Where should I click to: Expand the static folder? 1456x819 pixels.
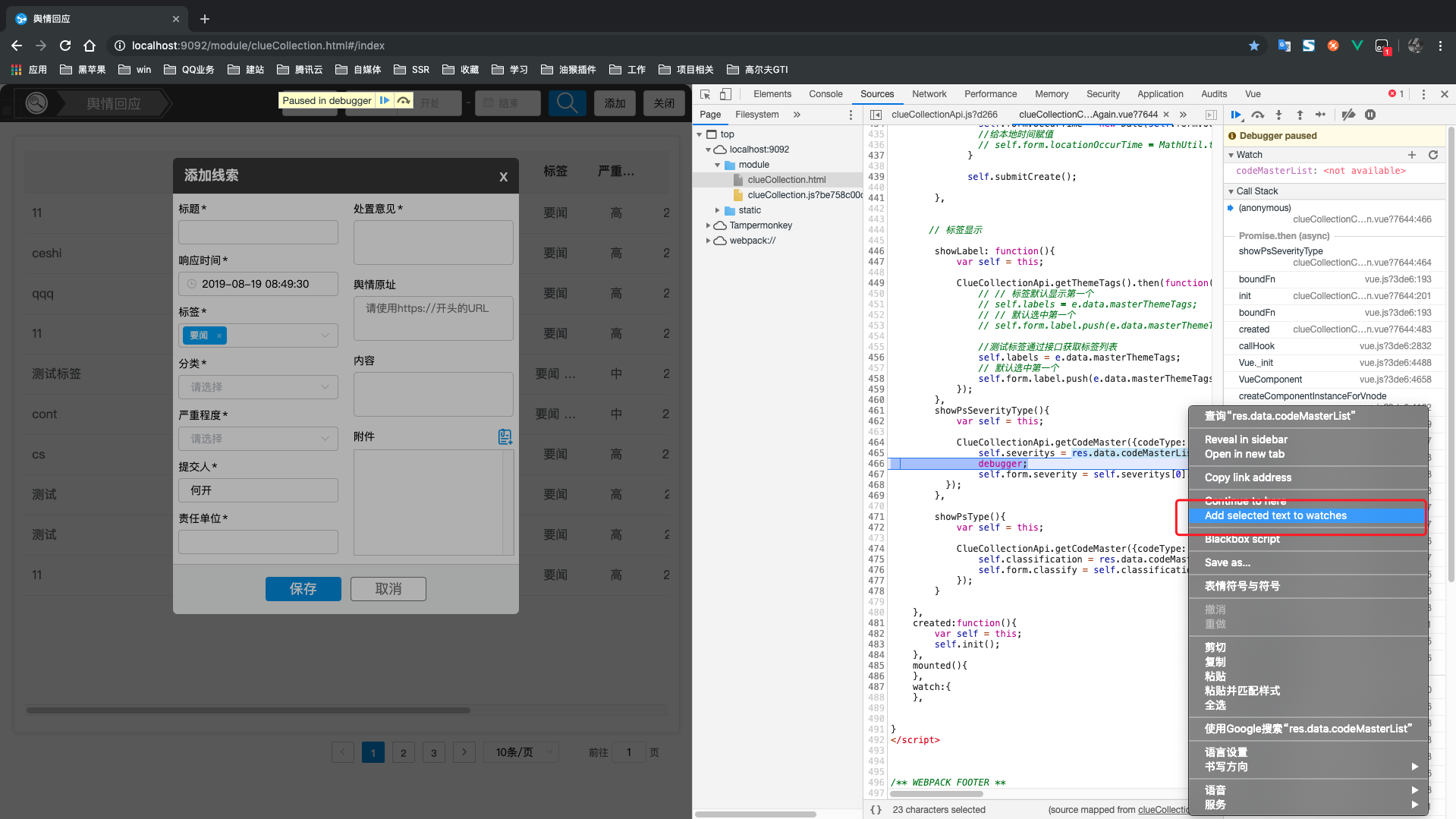click(x=717, y=210)
